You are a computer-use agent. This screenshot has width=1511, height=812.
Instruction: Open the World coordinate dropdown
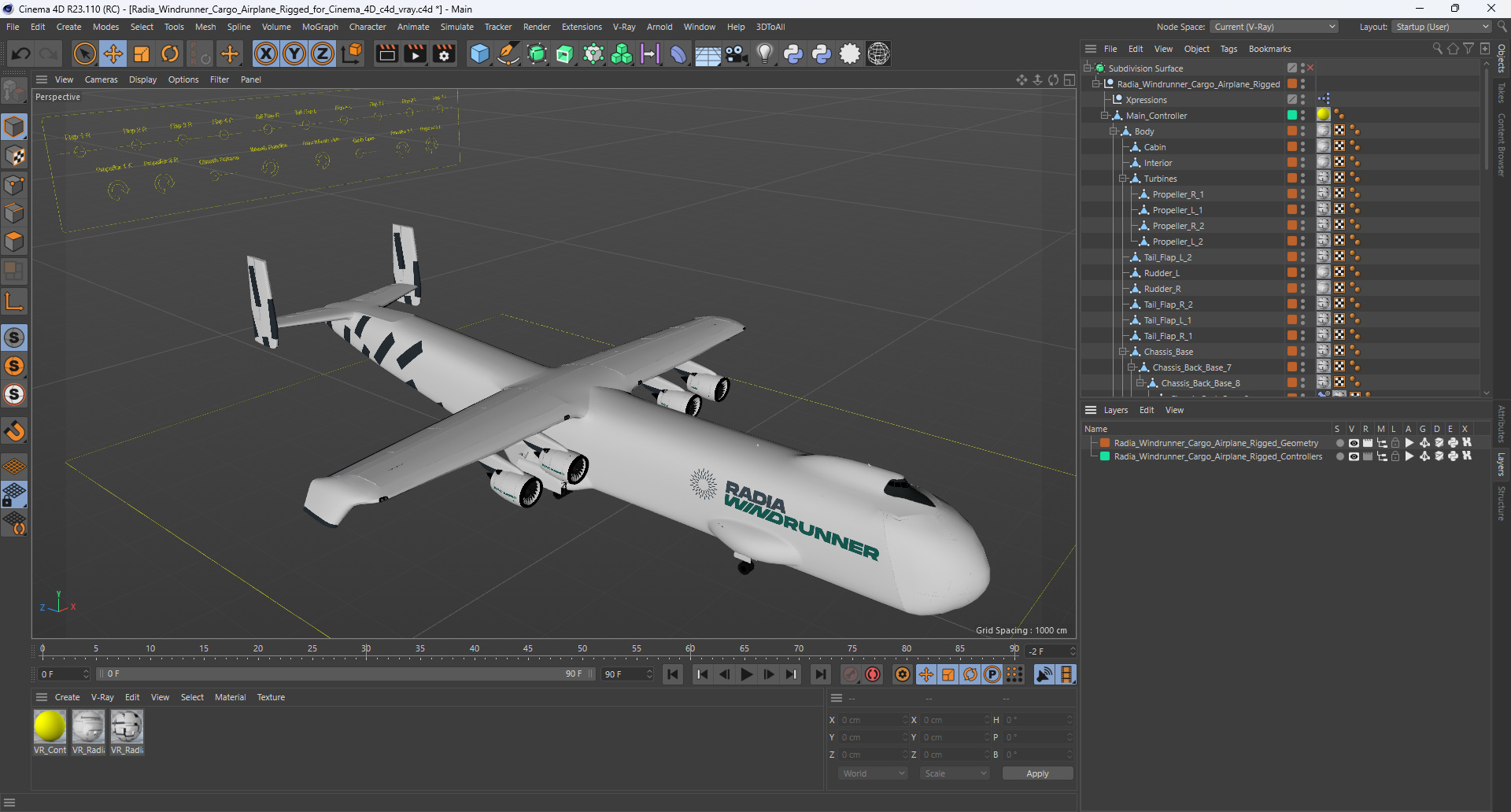874,773
